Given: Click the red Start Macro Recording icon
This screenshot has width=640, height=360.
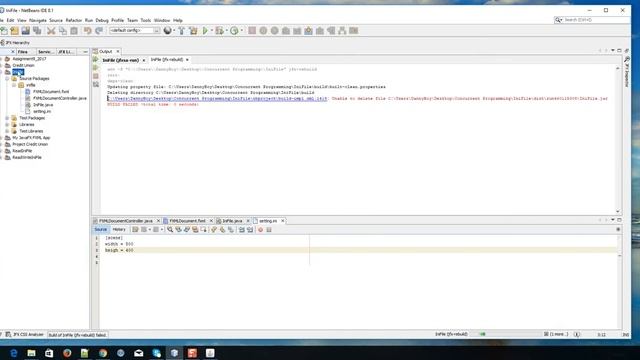Looking at the screenshot, I should click(x=260, y=230).
